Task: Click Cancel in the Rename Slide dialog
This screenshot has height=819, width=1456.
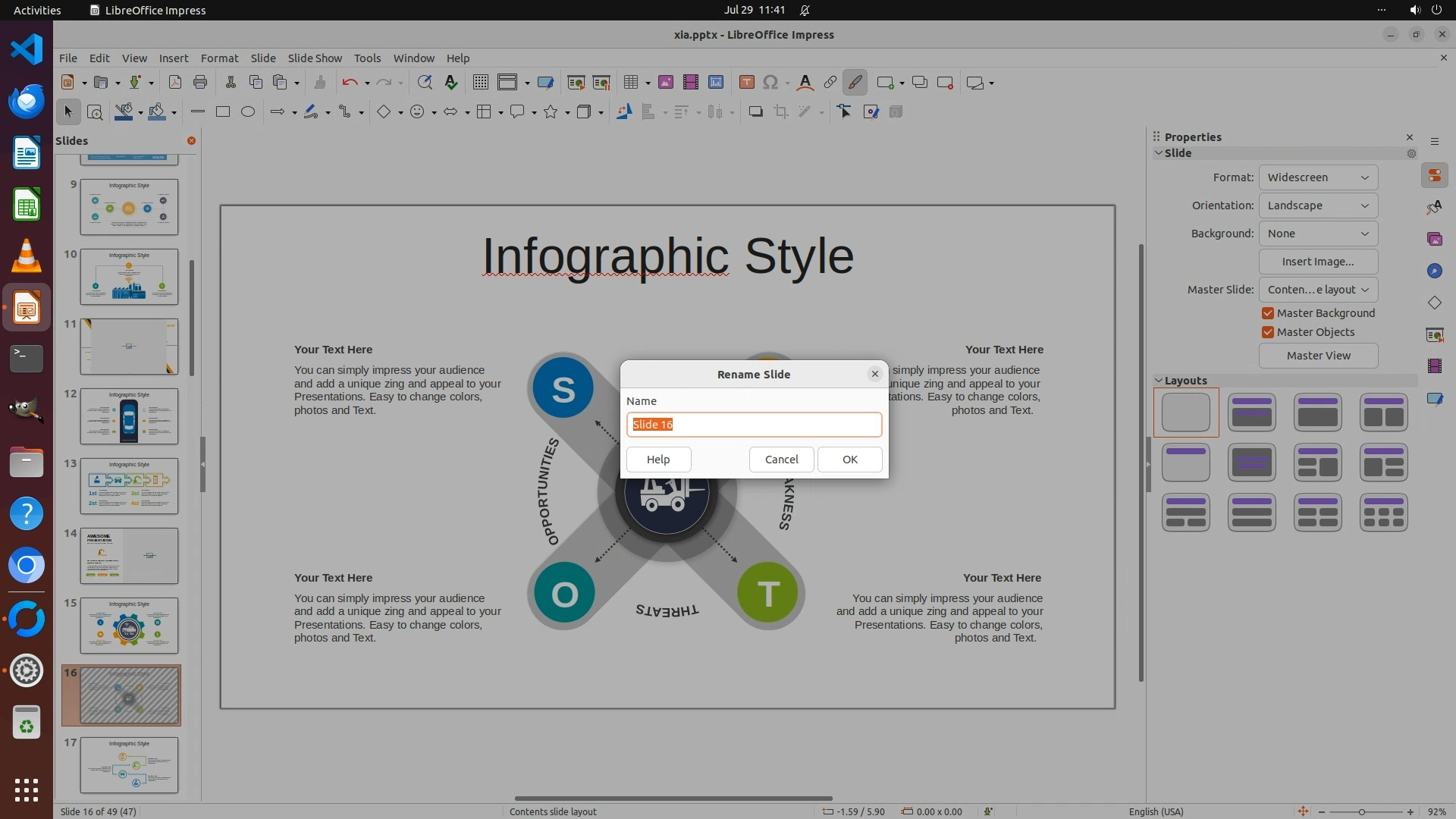Action: (x=781, y=460)
